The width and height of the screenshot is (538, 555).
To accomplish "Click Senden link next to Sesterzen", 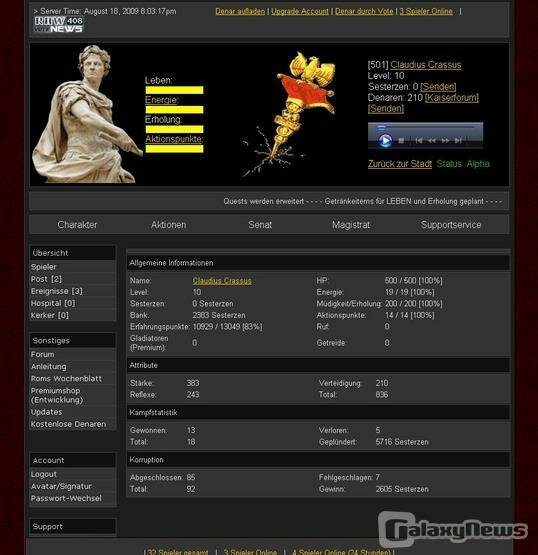I will 438,87.
